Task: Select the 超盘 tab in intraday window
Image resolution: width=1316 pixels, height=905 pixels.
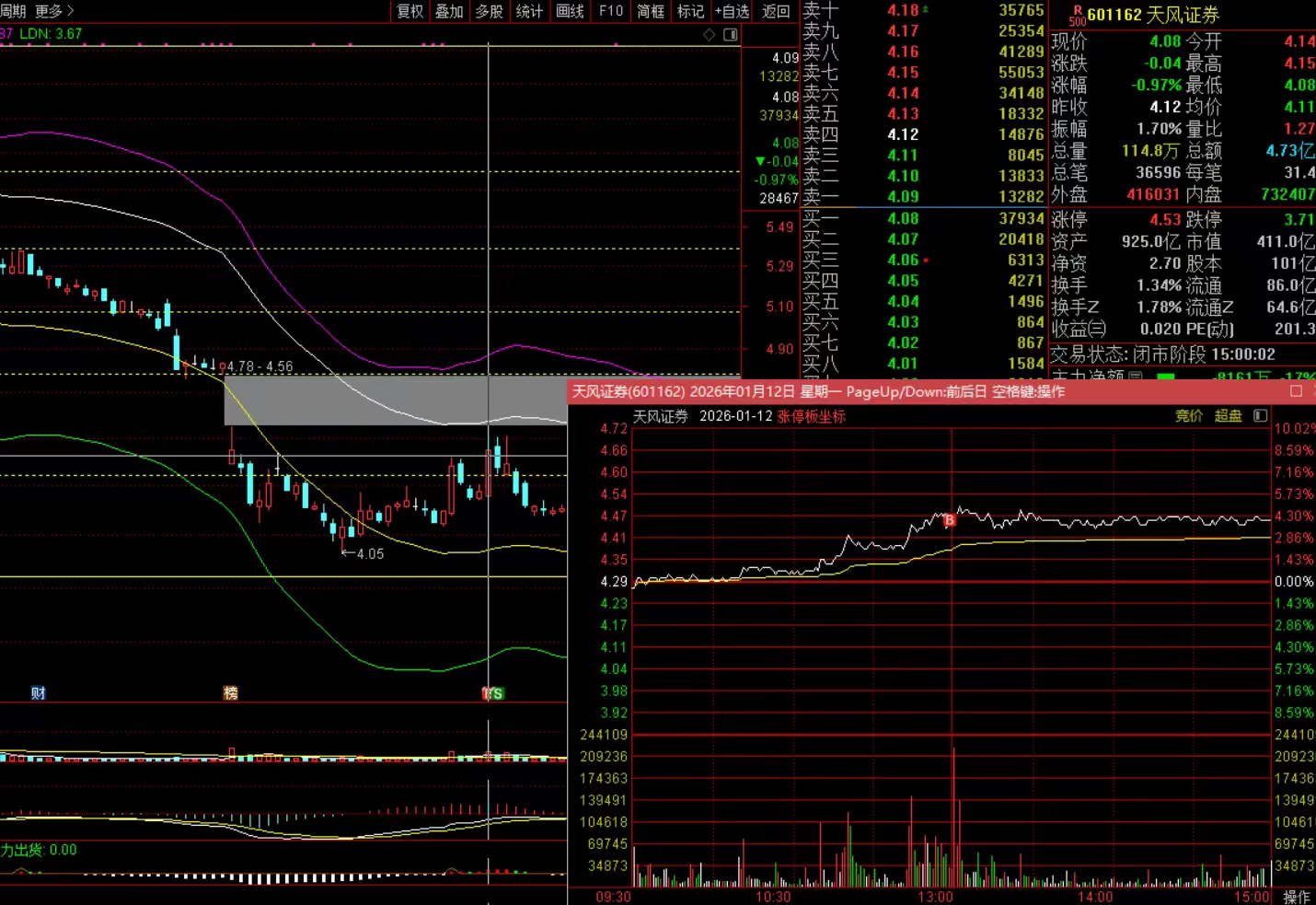Action: tap(1229, 416)
